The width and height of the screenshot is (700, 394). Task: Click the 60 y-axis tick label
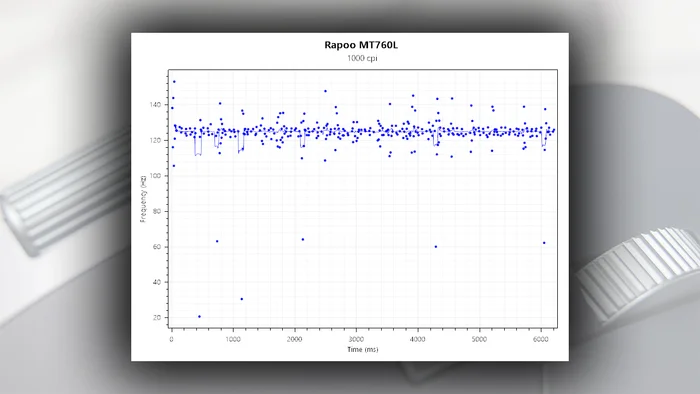tap(157, 247)
